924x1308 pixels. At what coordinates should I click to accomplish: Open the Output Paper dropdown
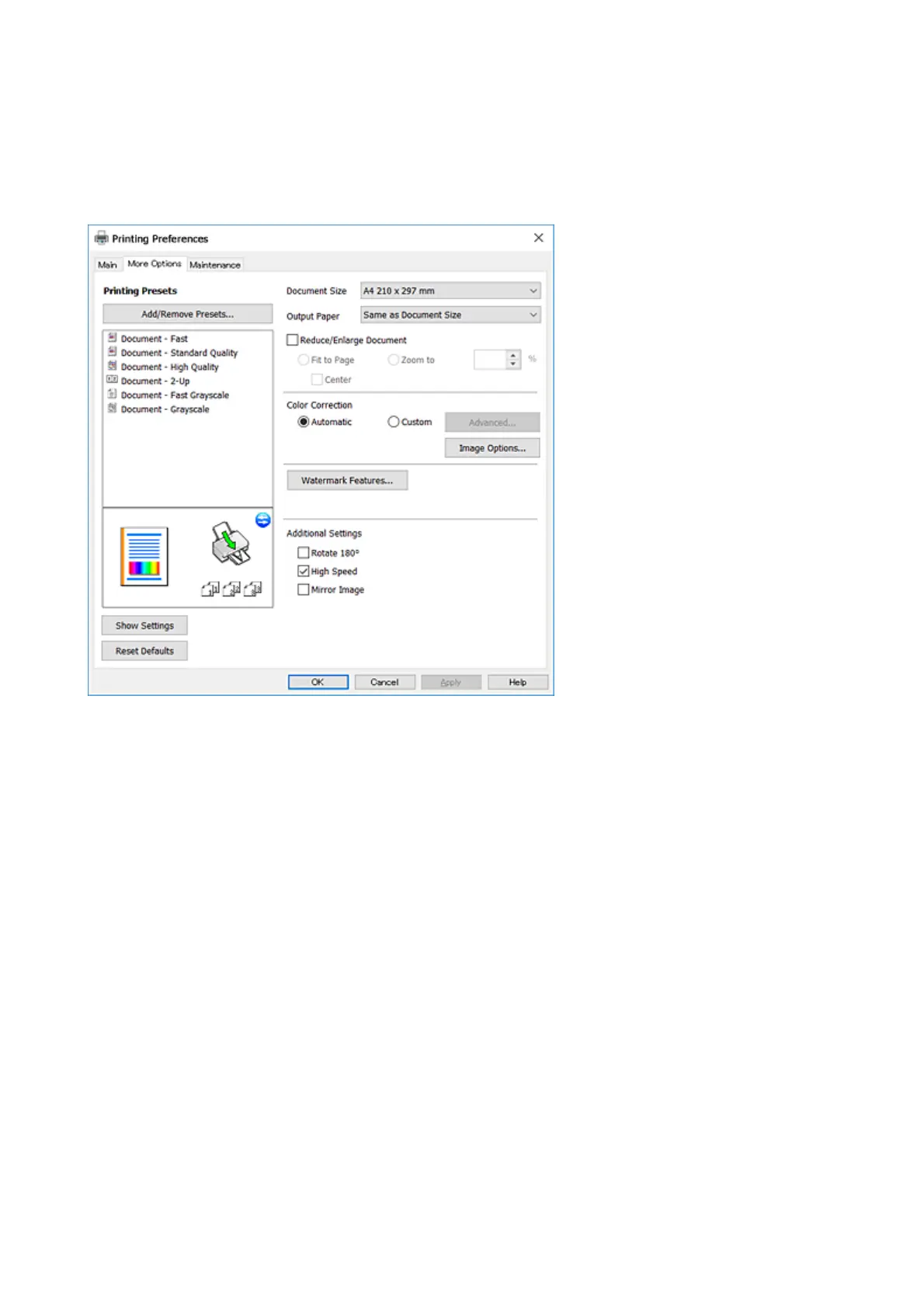coord(450,315)
